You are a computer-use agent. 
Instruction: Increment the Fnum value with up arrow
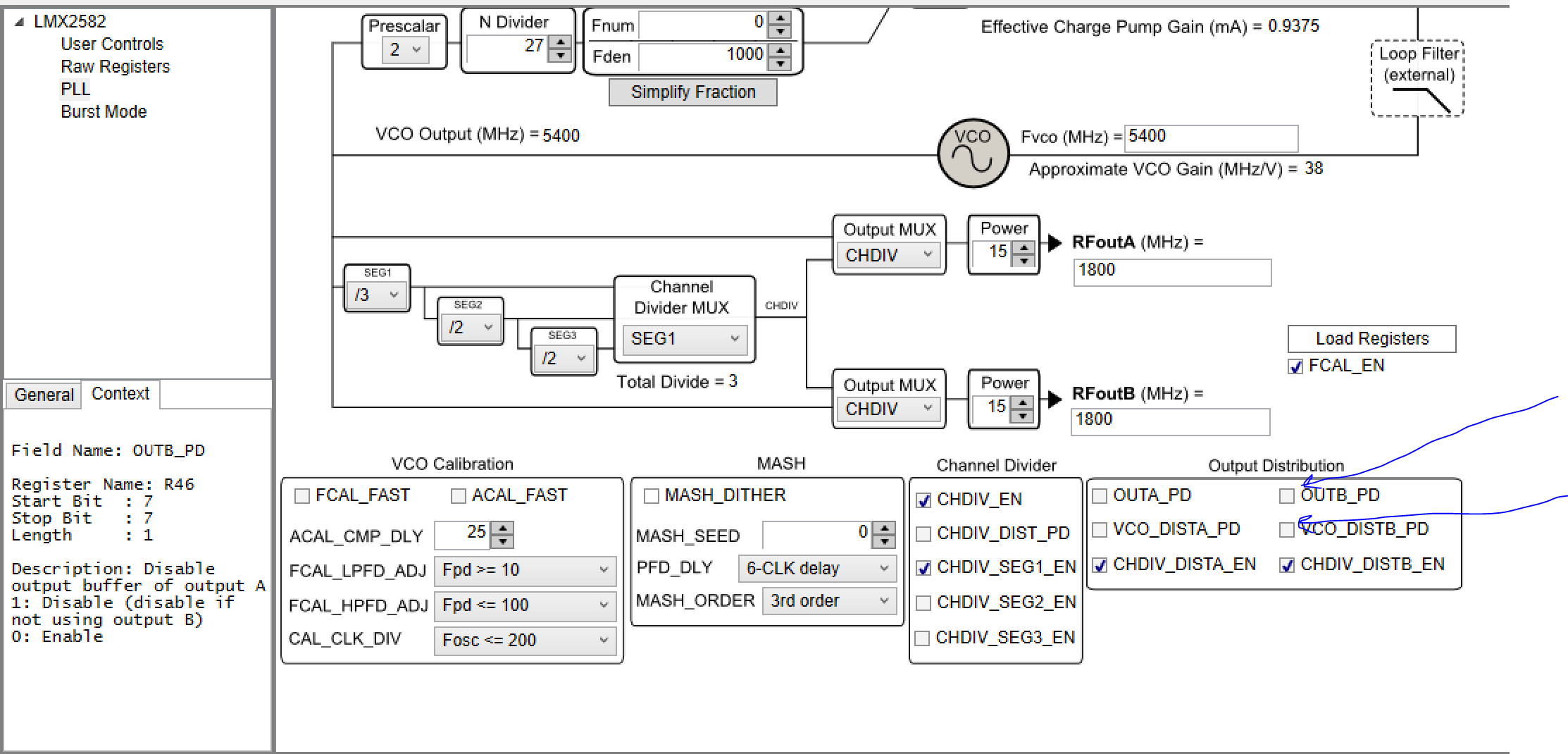pyautogui.click(x=780, y=18)
